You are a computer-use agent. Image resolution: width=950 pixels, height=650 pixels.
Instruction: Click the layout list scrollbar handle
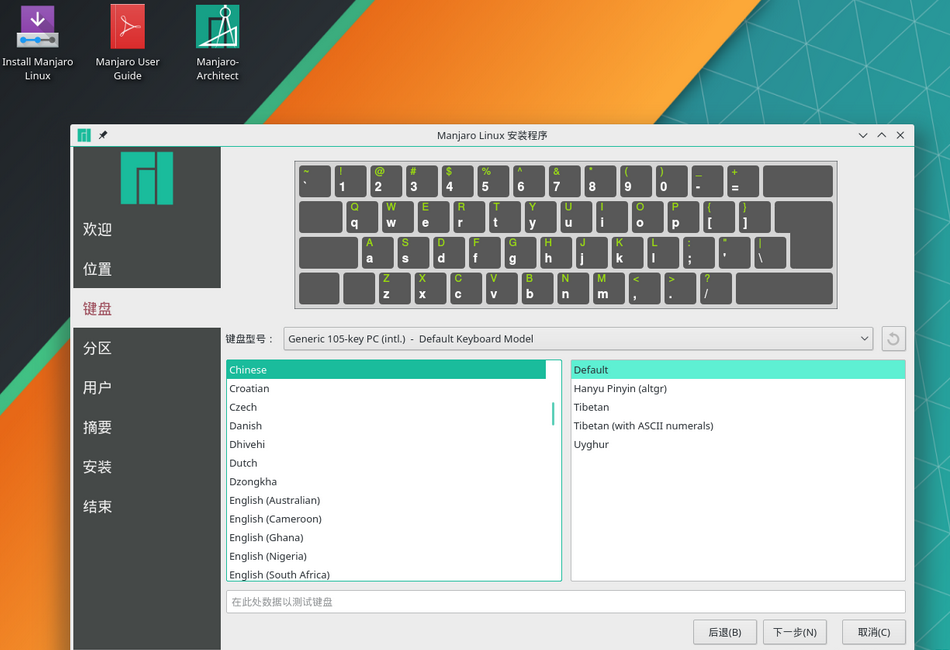click(x=553, y=414)
